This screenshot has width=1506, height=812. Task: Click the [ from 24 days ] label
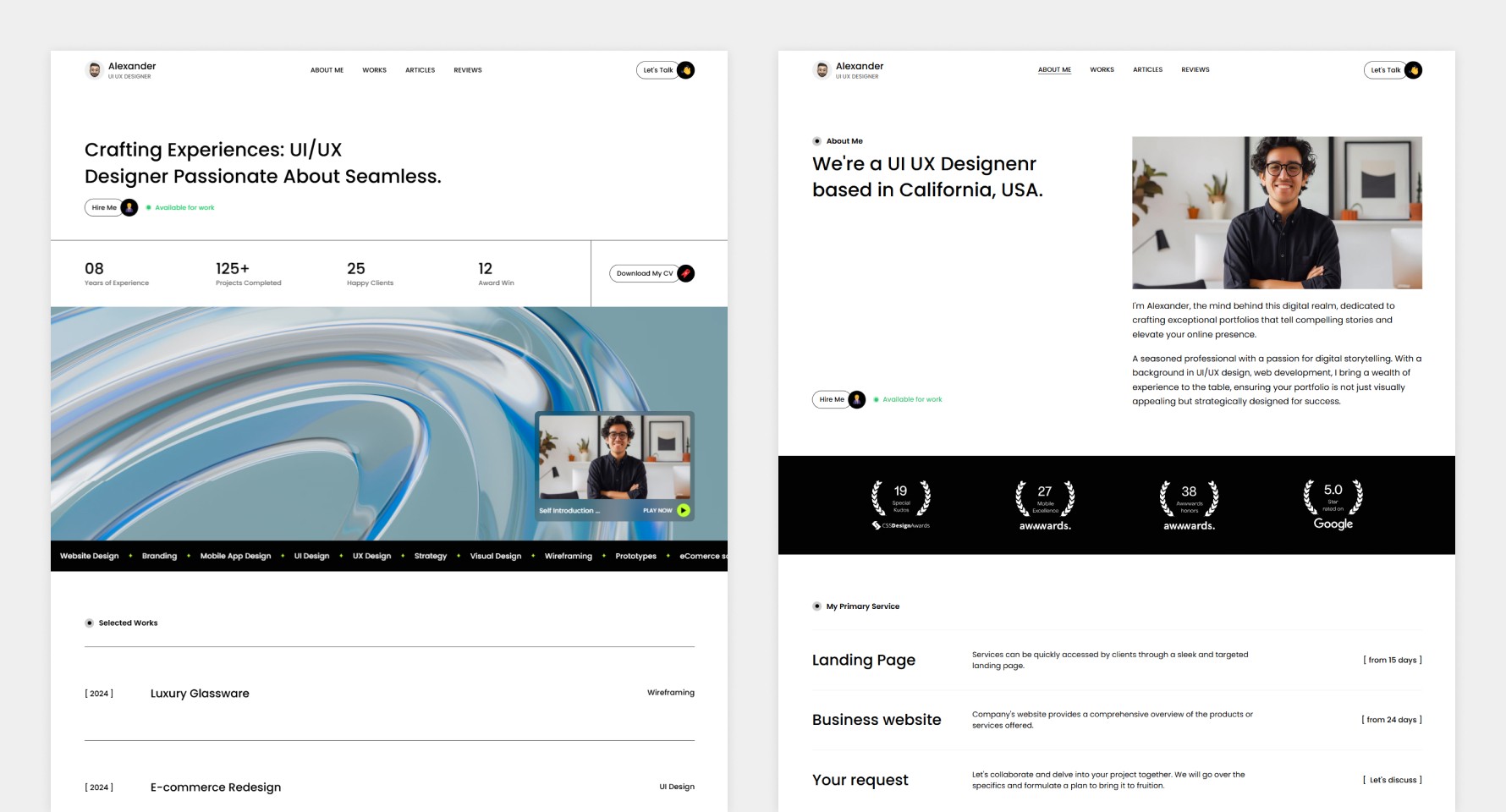pyautogui.click(x=1391, y=720)
